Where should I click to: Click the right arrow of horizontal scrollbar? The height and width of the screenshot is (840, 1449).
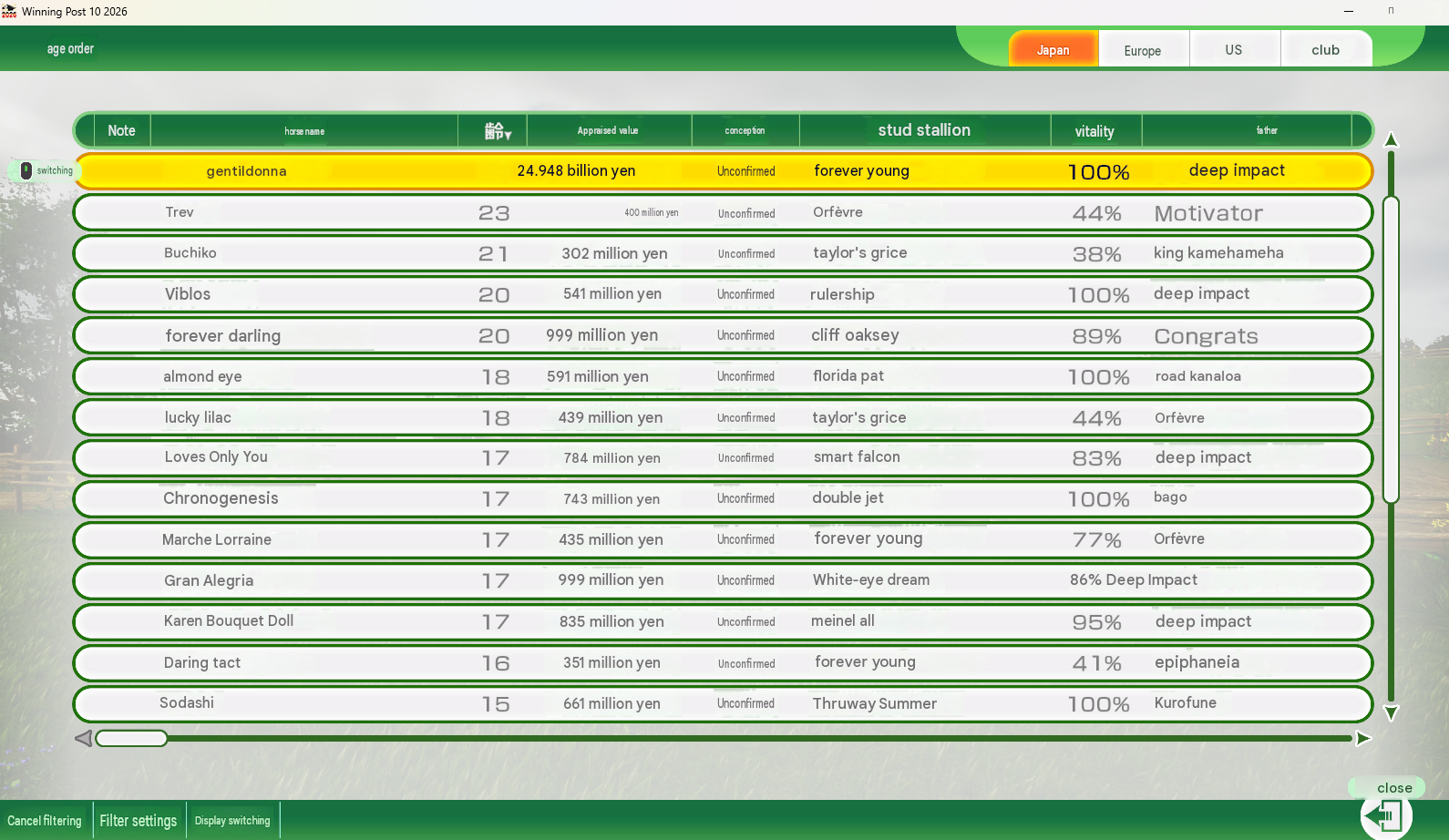pos(1363,738)
